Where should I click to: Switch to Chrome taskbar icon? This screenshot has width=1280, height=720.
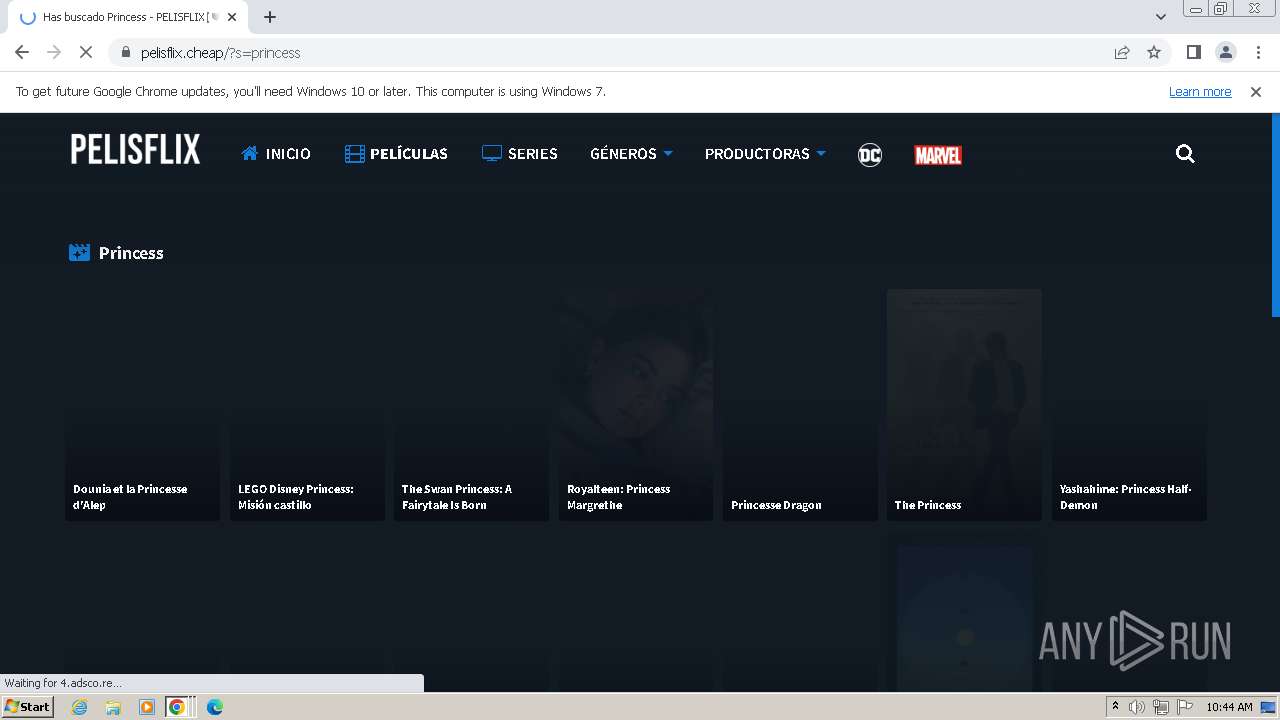point(178,707)
